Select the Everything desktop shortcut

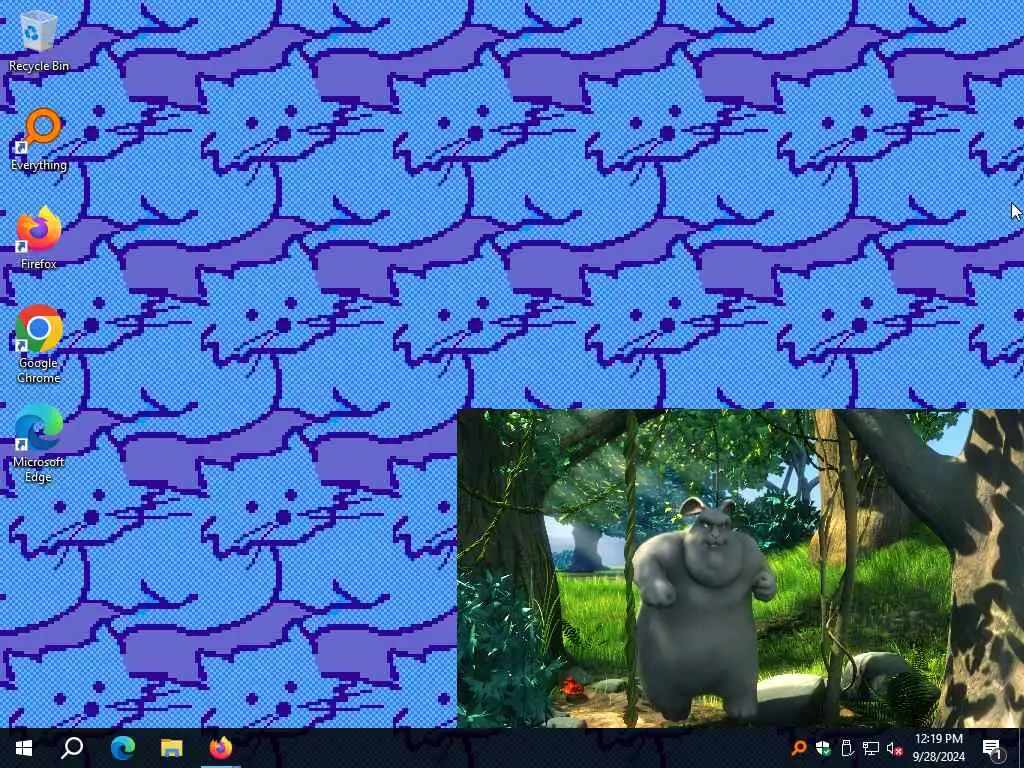[x=39, y=140]
